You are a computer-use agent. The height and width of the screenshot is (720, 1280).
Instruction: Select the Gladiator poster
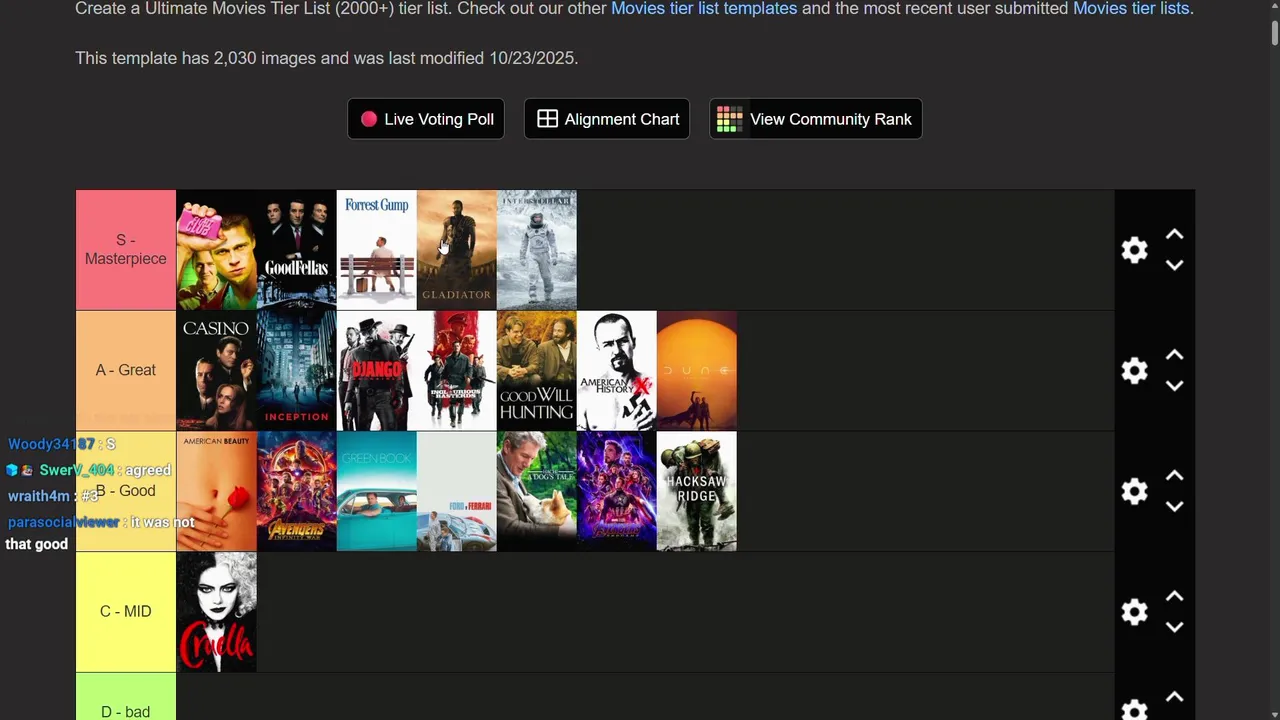456,250
